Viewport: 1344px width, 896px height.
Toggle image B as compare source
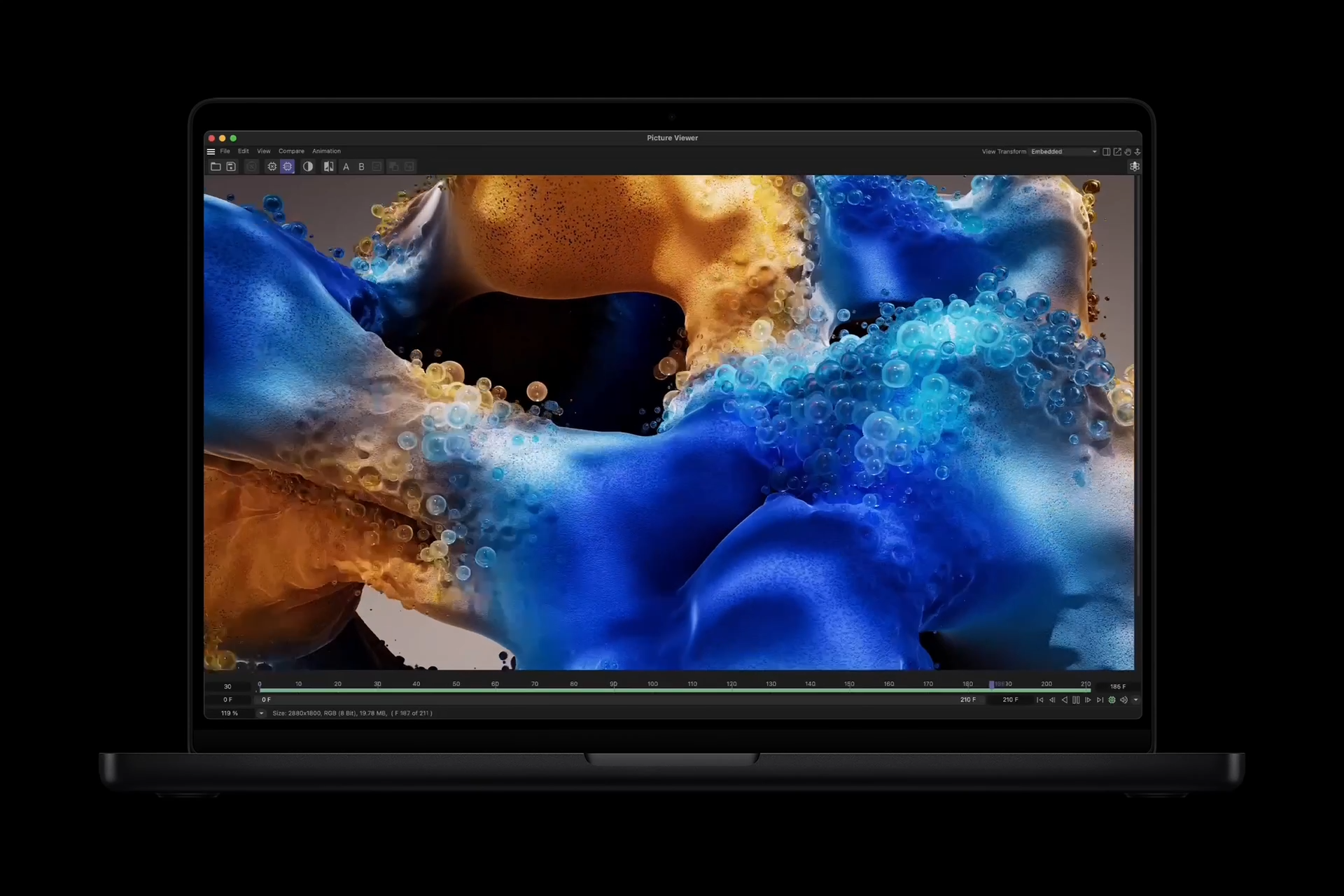361,167
